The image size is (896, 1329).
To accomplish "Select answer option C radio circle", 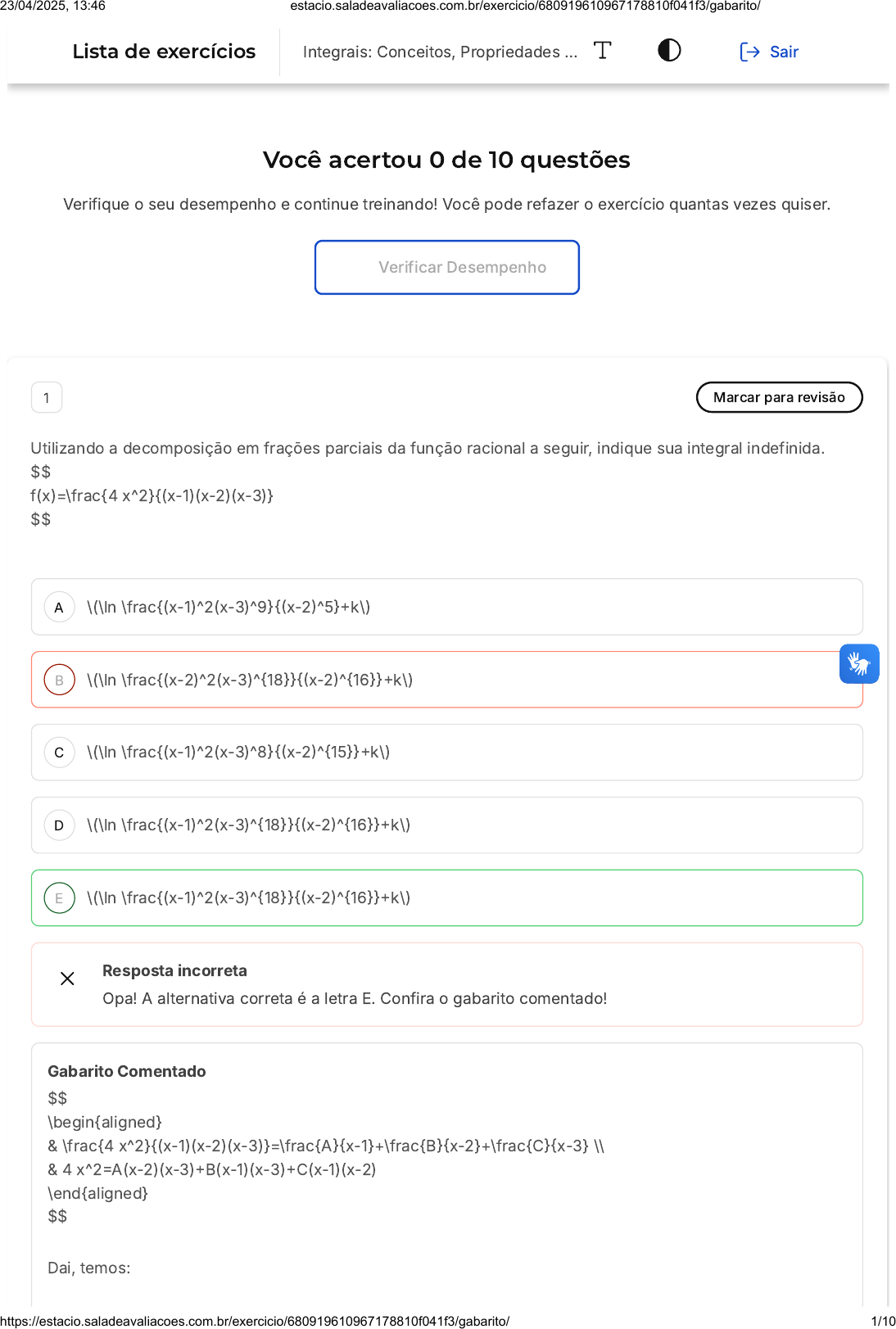I will pos(59,753).
